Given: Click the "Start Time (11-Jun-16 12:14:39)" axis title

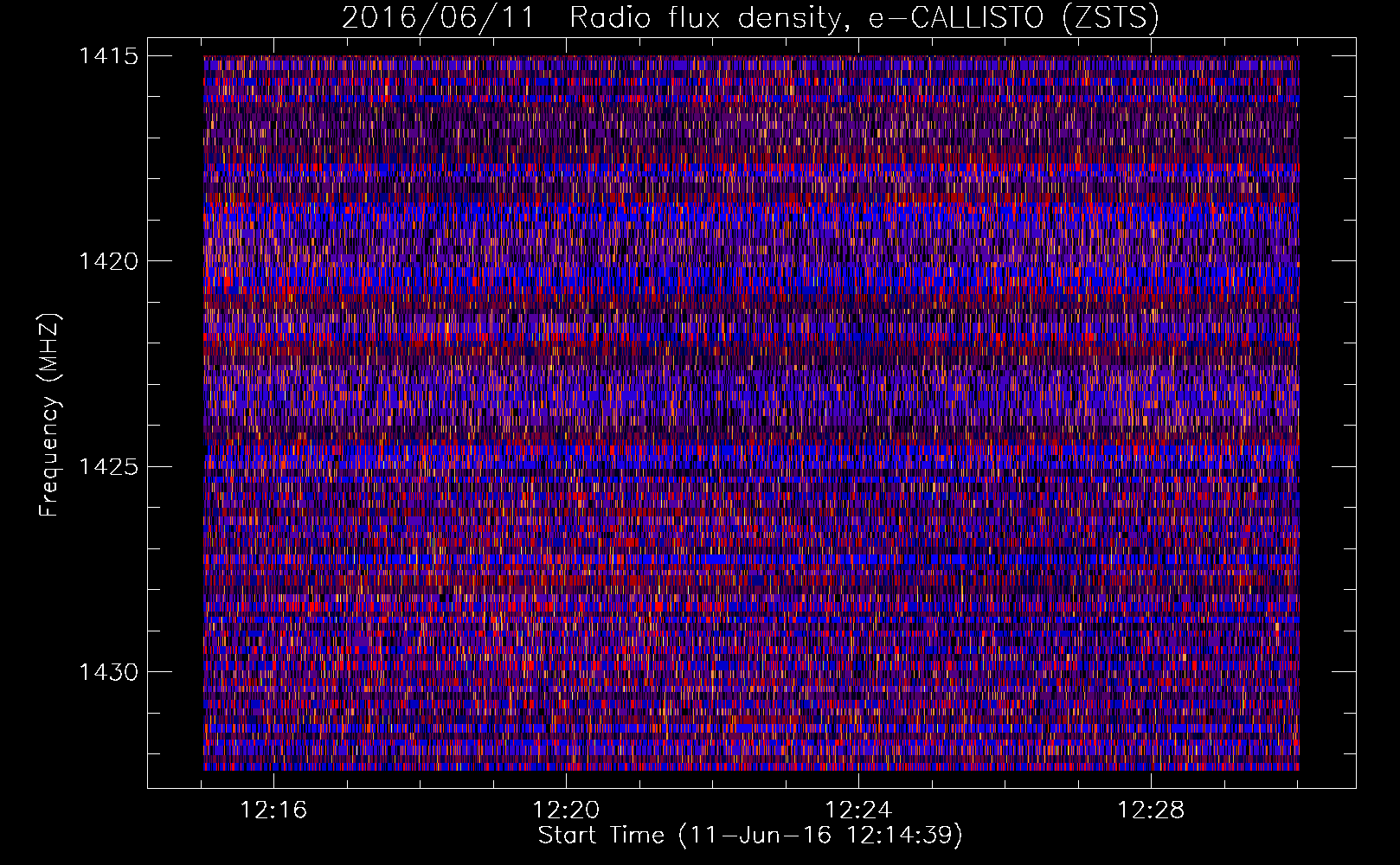Looking at the screenshot, I should [x=750, y=836].
